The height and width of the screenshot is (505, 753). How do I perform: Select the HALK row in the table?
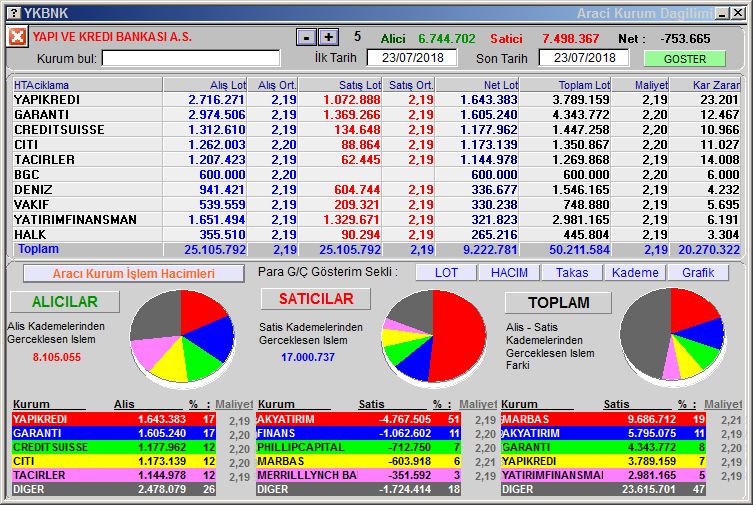click(x=376, y=234)
